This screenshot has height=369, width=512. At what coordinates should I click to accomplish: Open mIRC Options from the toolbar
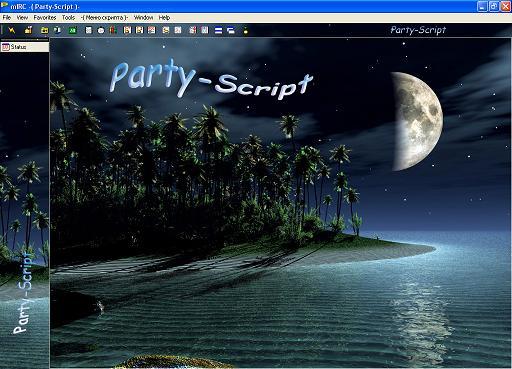pyautogui.click(x=29, y=30)
